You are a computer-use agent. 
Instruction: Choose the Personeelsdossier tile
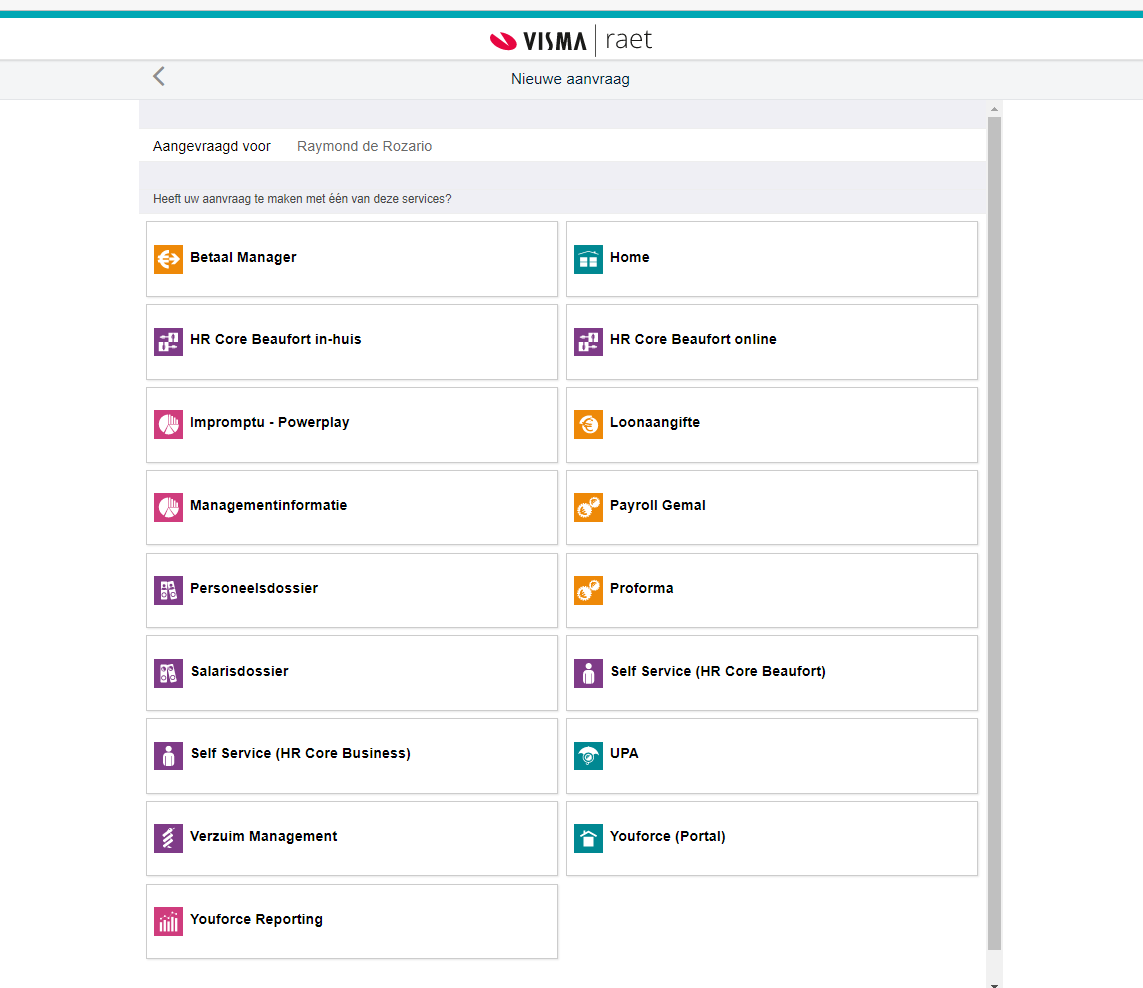click(352, 591)
